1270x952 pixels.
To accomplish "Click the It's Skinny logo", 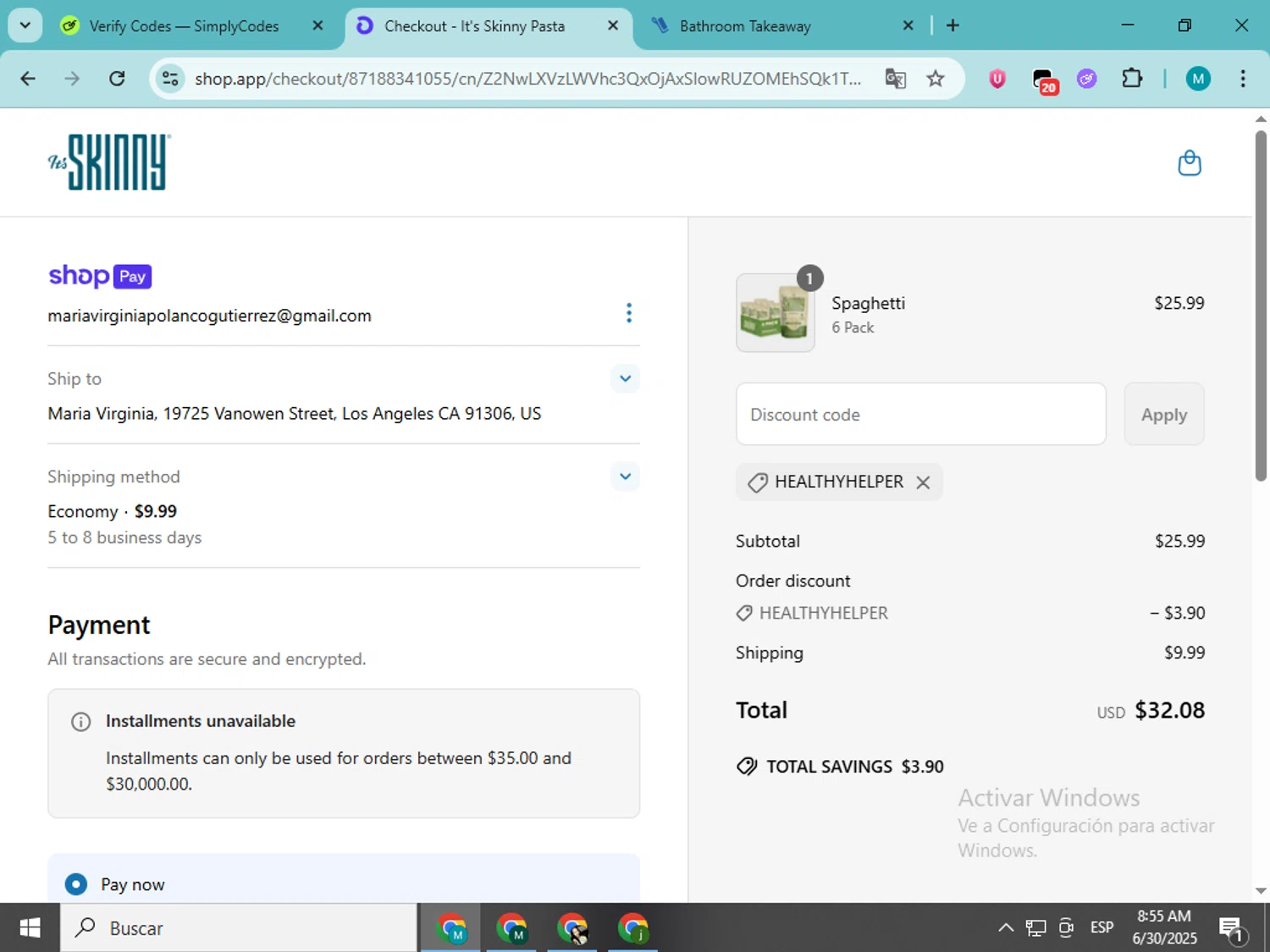I will pyautogui.click(x=109, y=162).
